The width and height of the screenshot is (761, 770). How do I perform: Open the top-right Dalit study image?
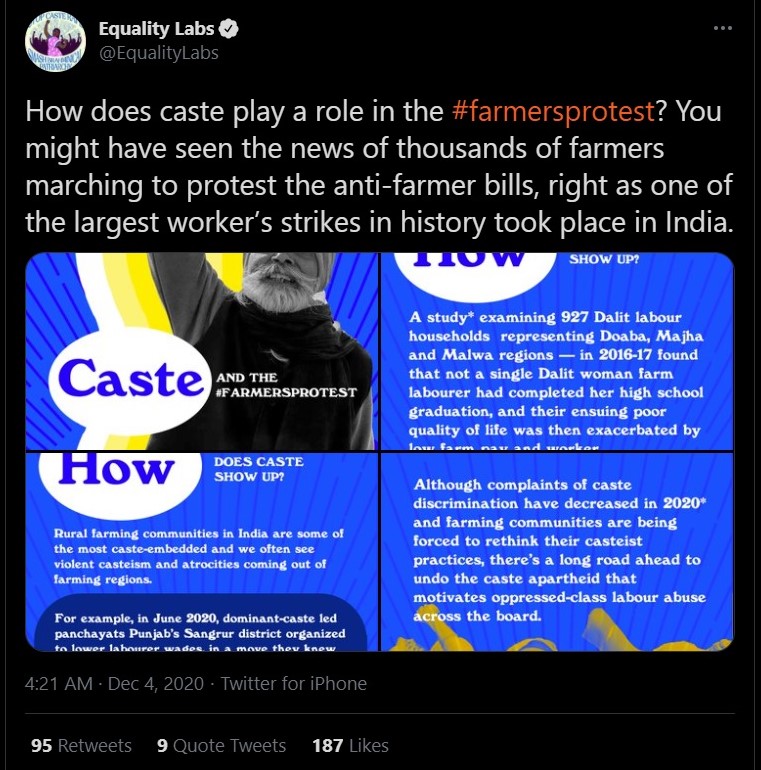[558, 350]
